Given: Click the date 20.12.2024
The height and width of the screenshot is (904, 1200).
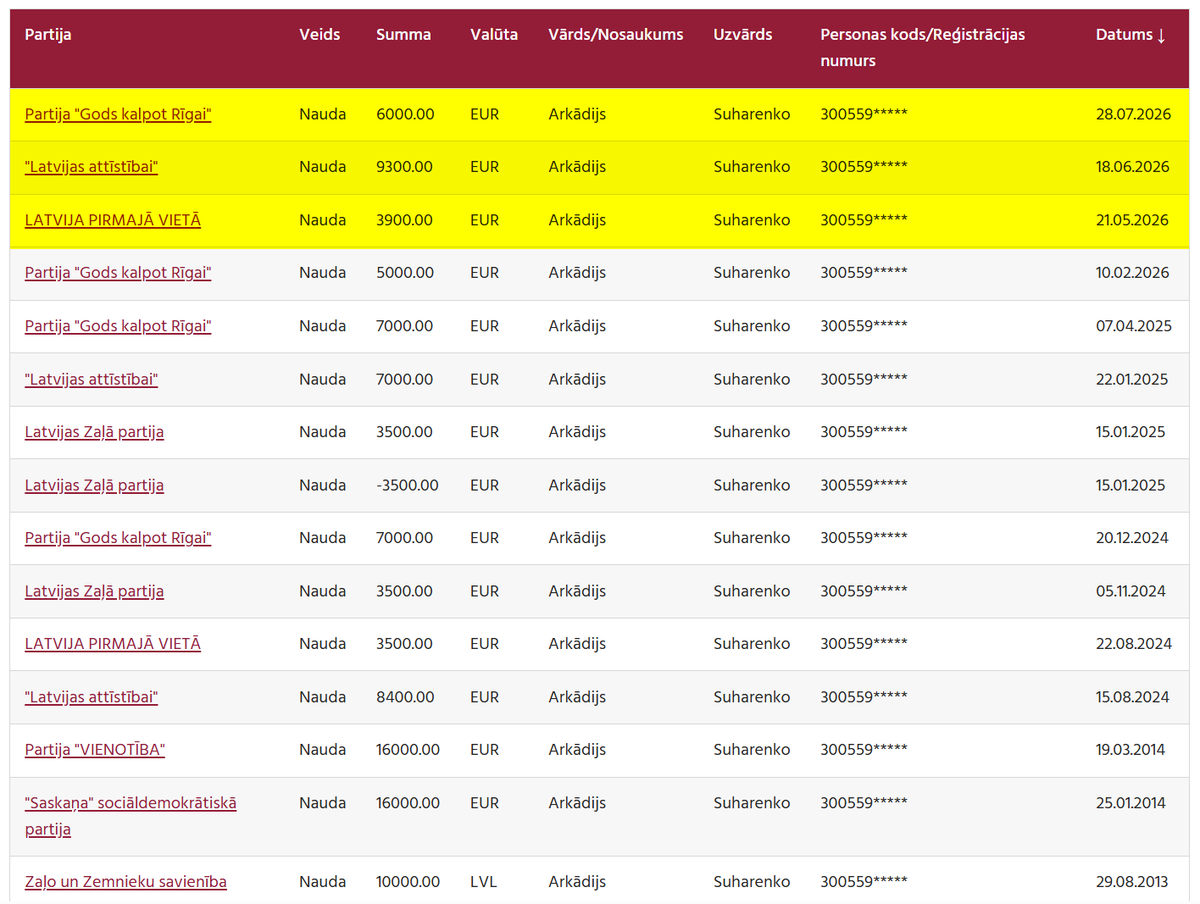Looking at the screenshot, I should 1132,538.
